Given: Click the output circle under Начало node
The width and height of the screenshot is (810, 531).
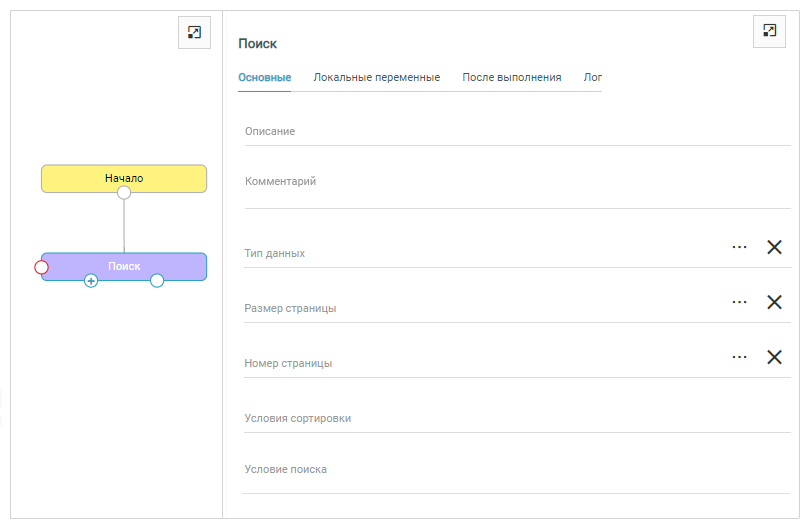Looking at the screenshot, I should [124, 192].
